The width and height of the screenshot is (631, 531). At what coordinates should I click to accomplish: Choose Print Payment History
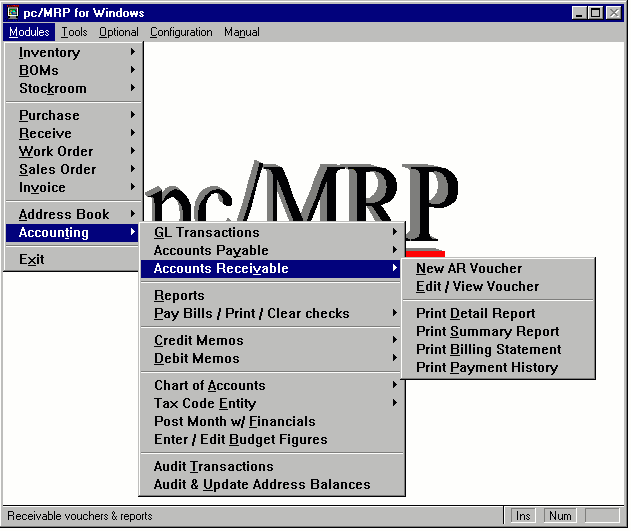click(x=498, y=368)
